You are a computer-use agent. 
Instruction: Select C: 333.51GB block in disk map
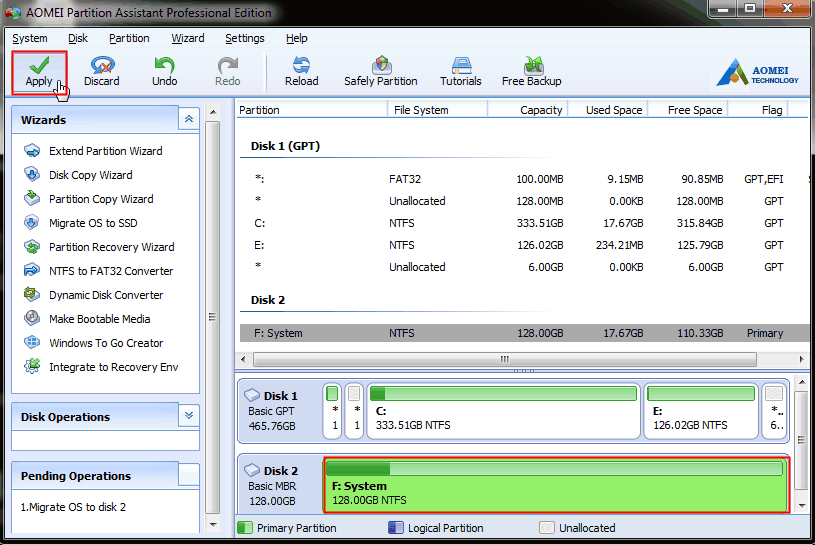[x=504, y=411]
